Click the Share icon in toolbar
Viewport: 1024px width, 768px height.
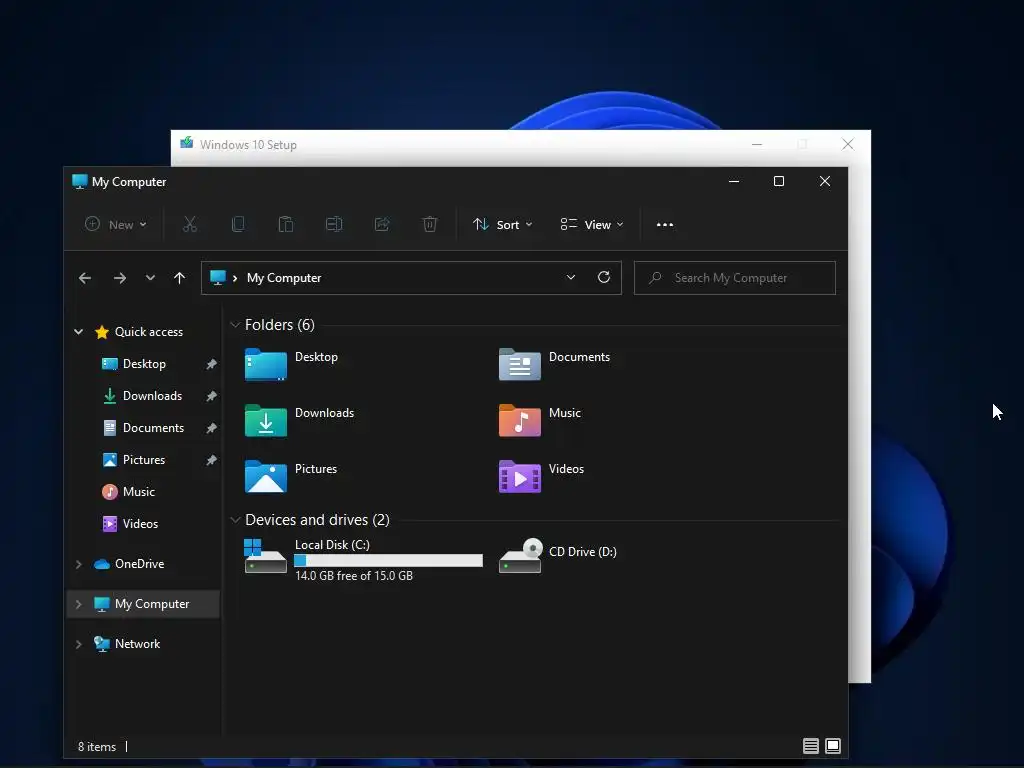[x=382, y=225]
